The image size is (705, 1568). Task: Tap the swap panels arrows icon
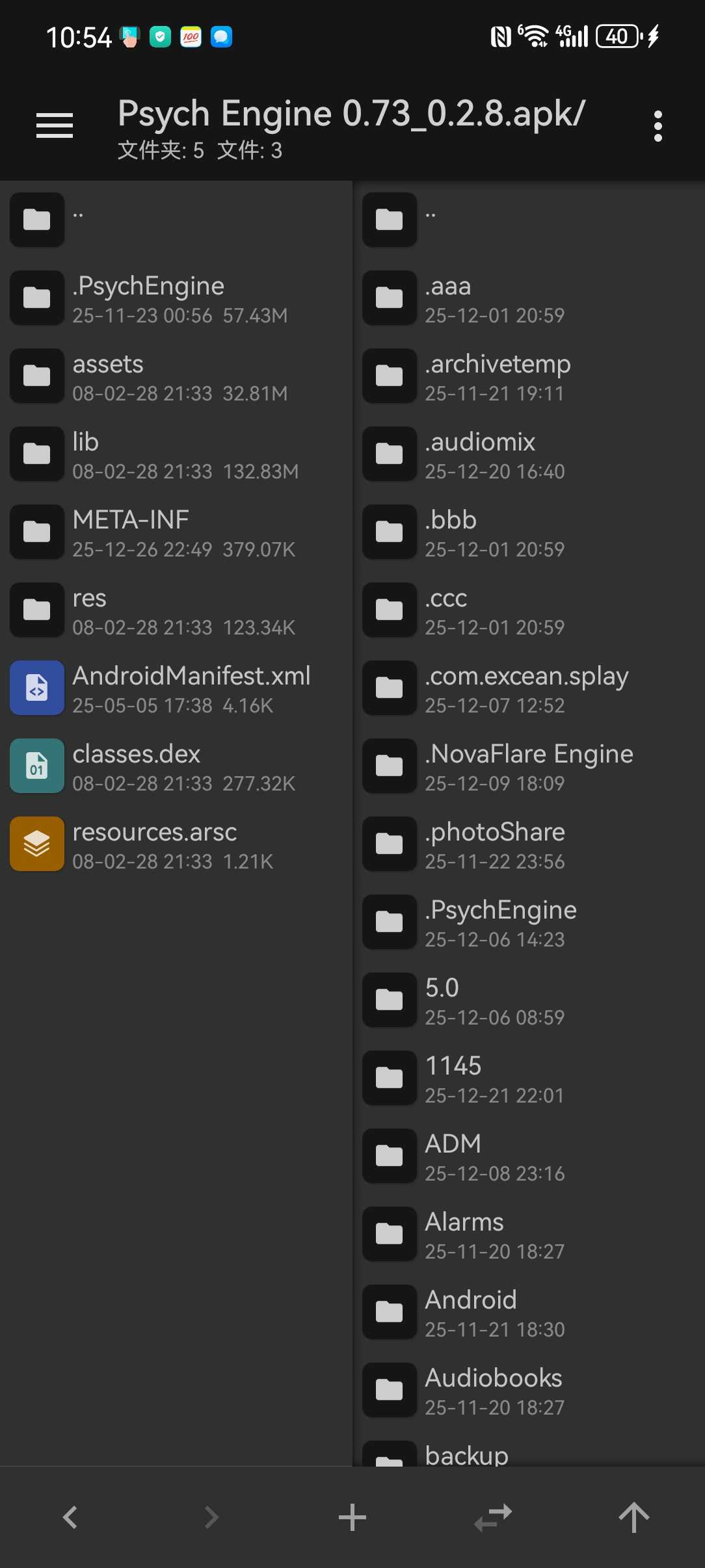click(493, 1517)
